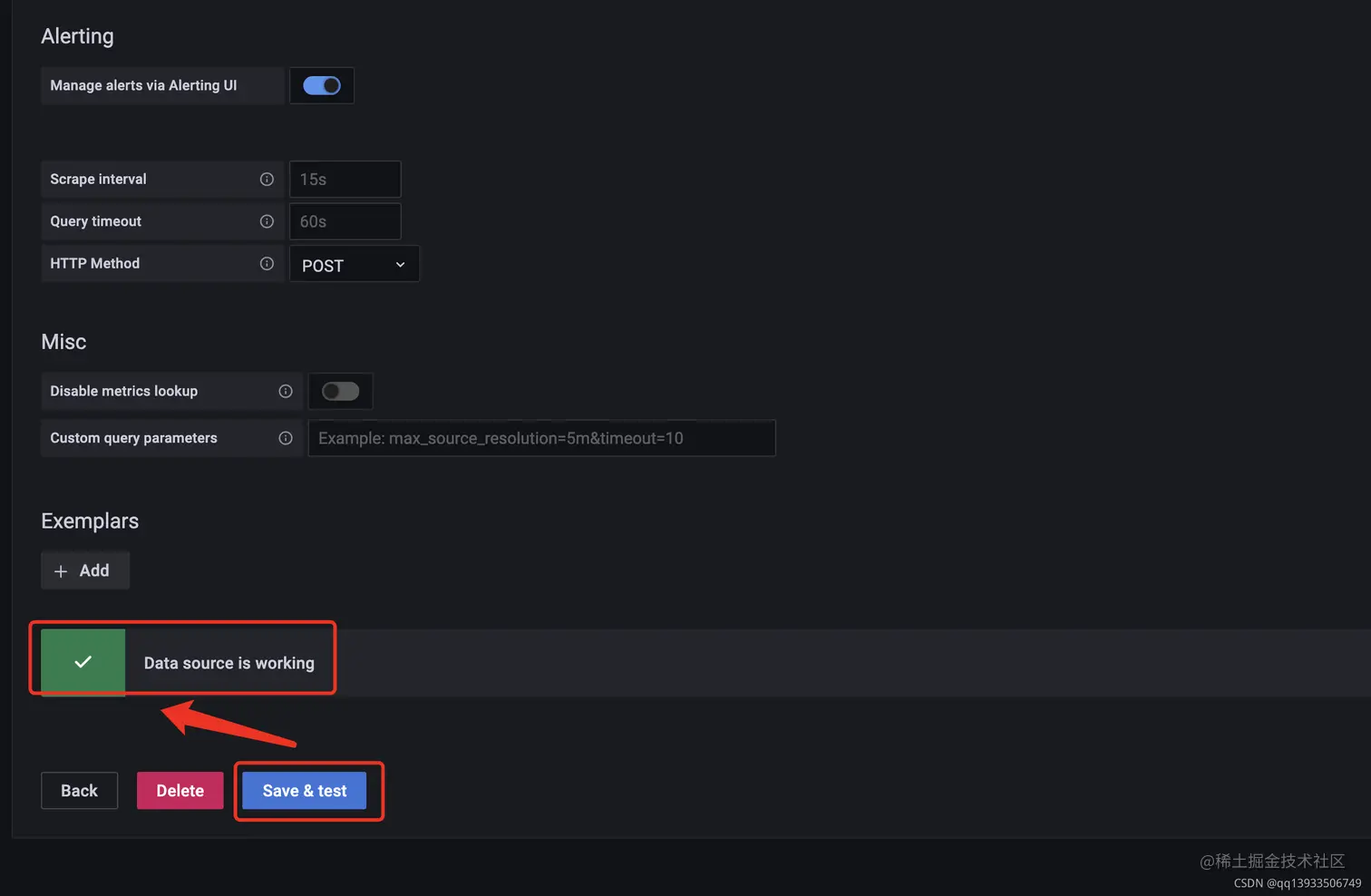This screenshot has height=896, width=1371.
Task: Click the Custom query parameters info icon
Action: pyautogui.click(x=286, y=438)
